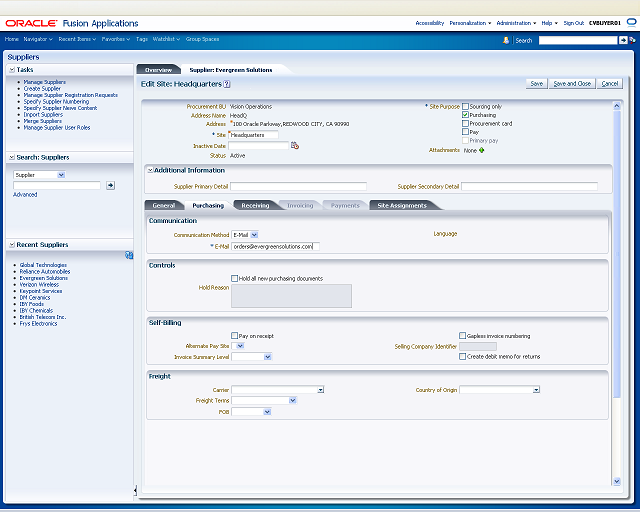The width and height of the screenshot is (640, 512).
Task: Open the Communication Method dropdown
Action: pos(254,235)
